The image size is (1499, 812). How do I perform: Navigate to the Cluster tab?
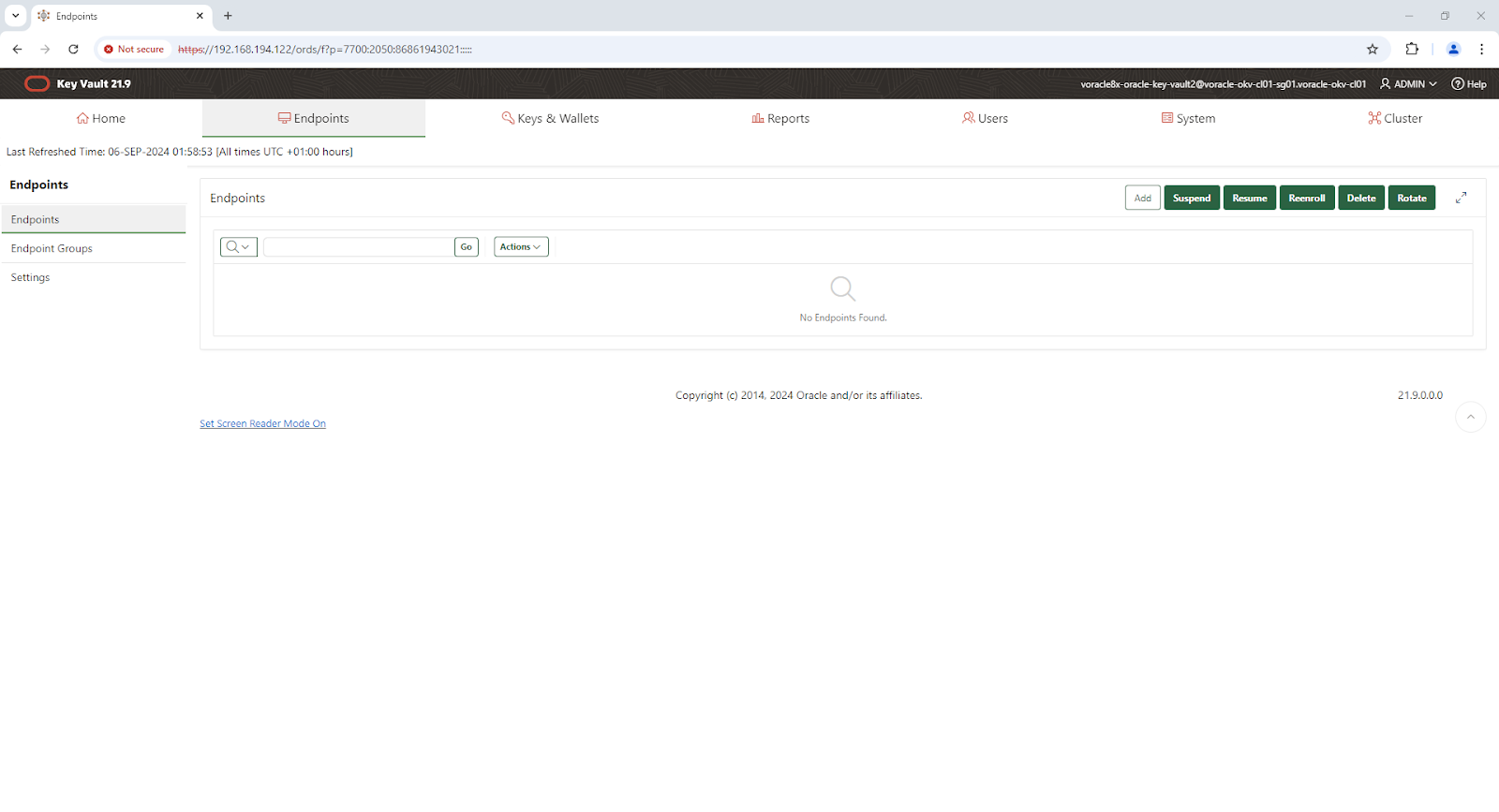pyautogui.click(x=1395, y=118)
